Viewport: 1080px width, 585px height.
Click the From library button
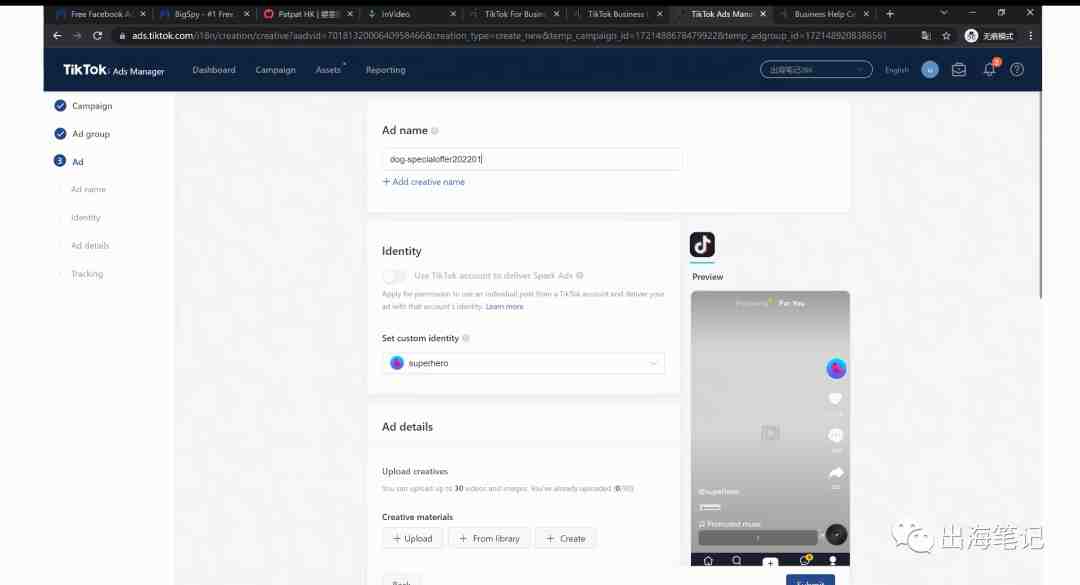(x=490, y=538)
